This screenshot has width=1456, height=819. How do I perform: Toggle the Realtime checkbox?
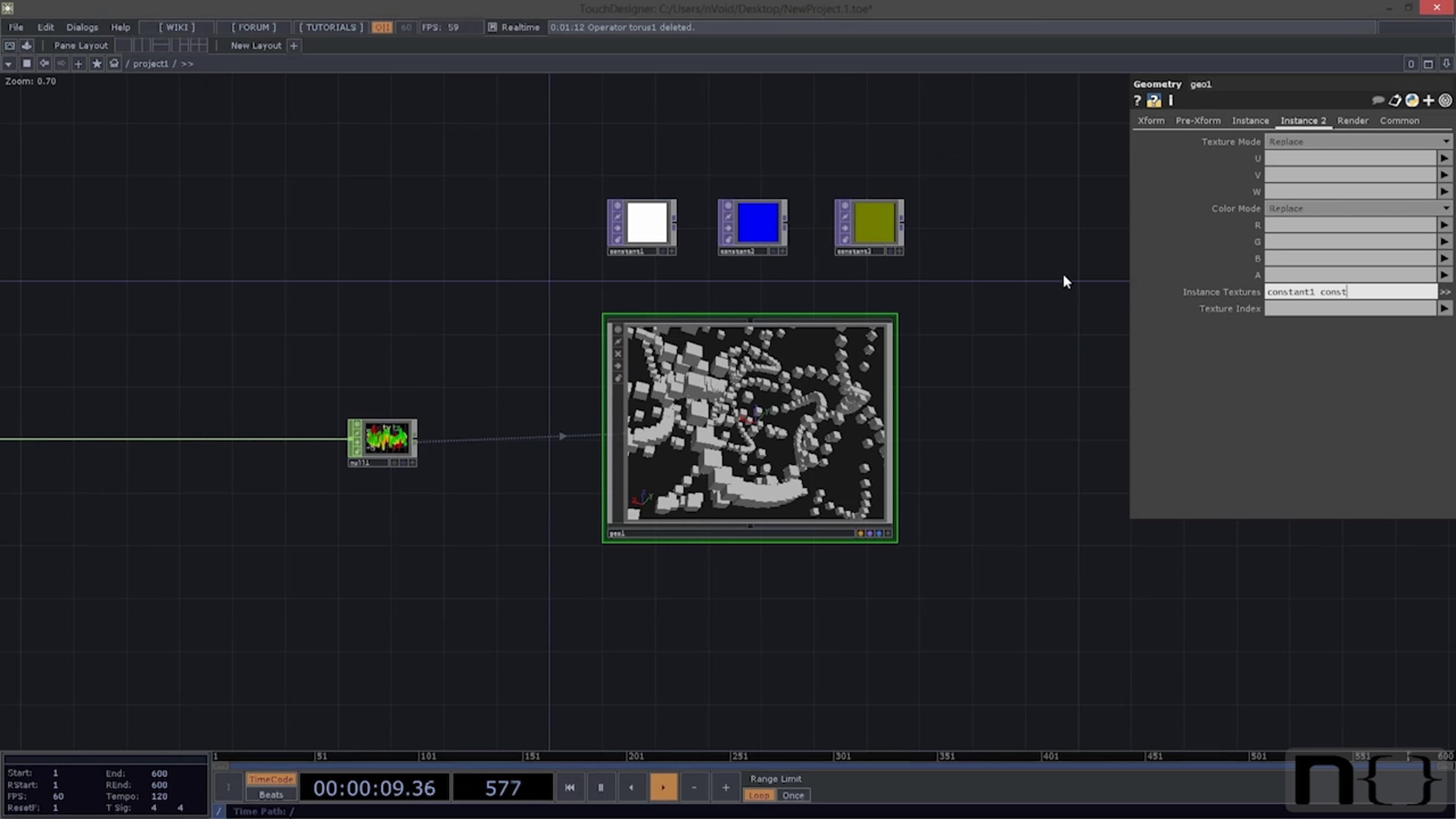coord(493,27)
